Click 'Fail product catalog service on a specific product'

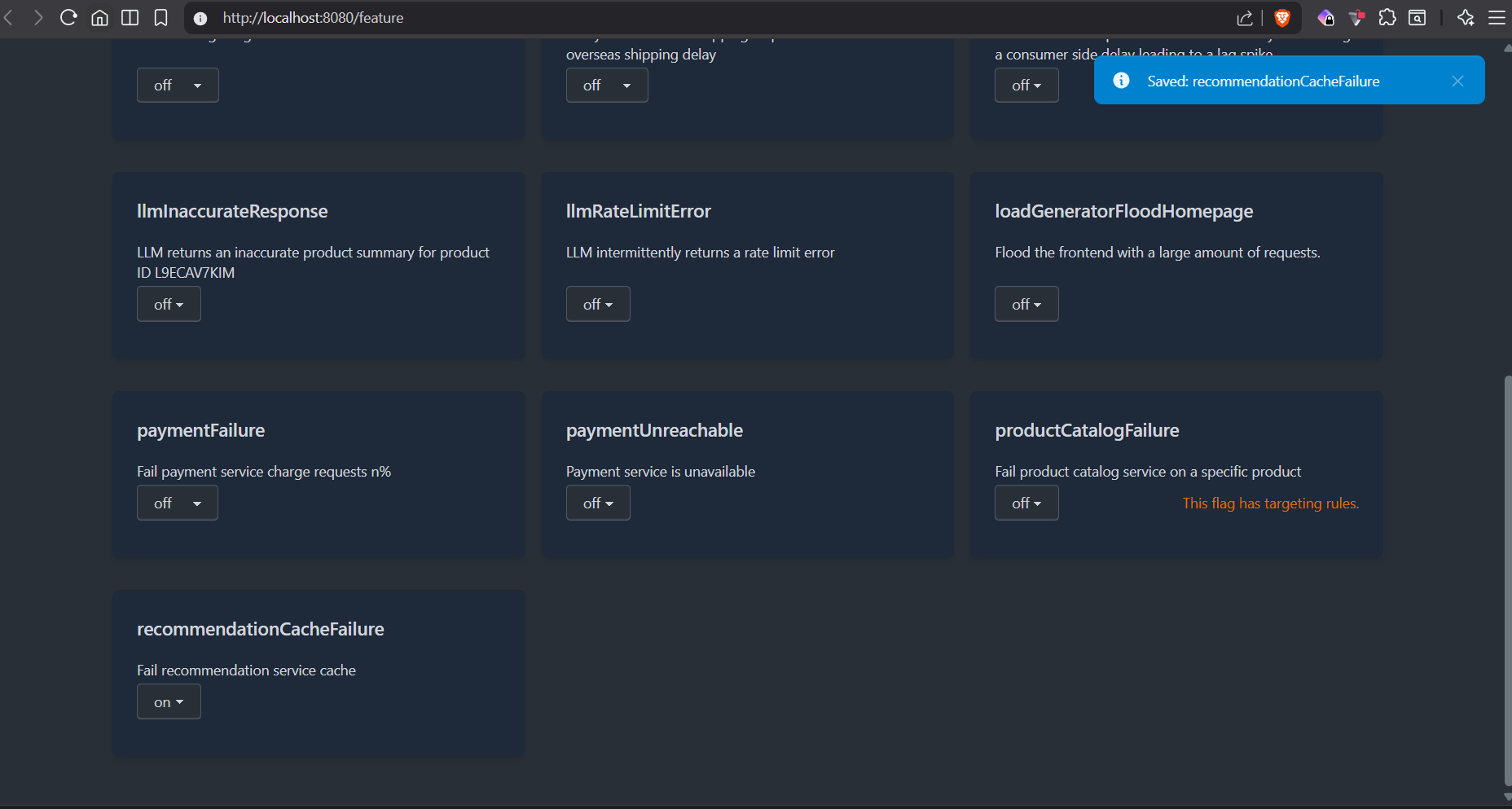click(x=1148, y=472)
